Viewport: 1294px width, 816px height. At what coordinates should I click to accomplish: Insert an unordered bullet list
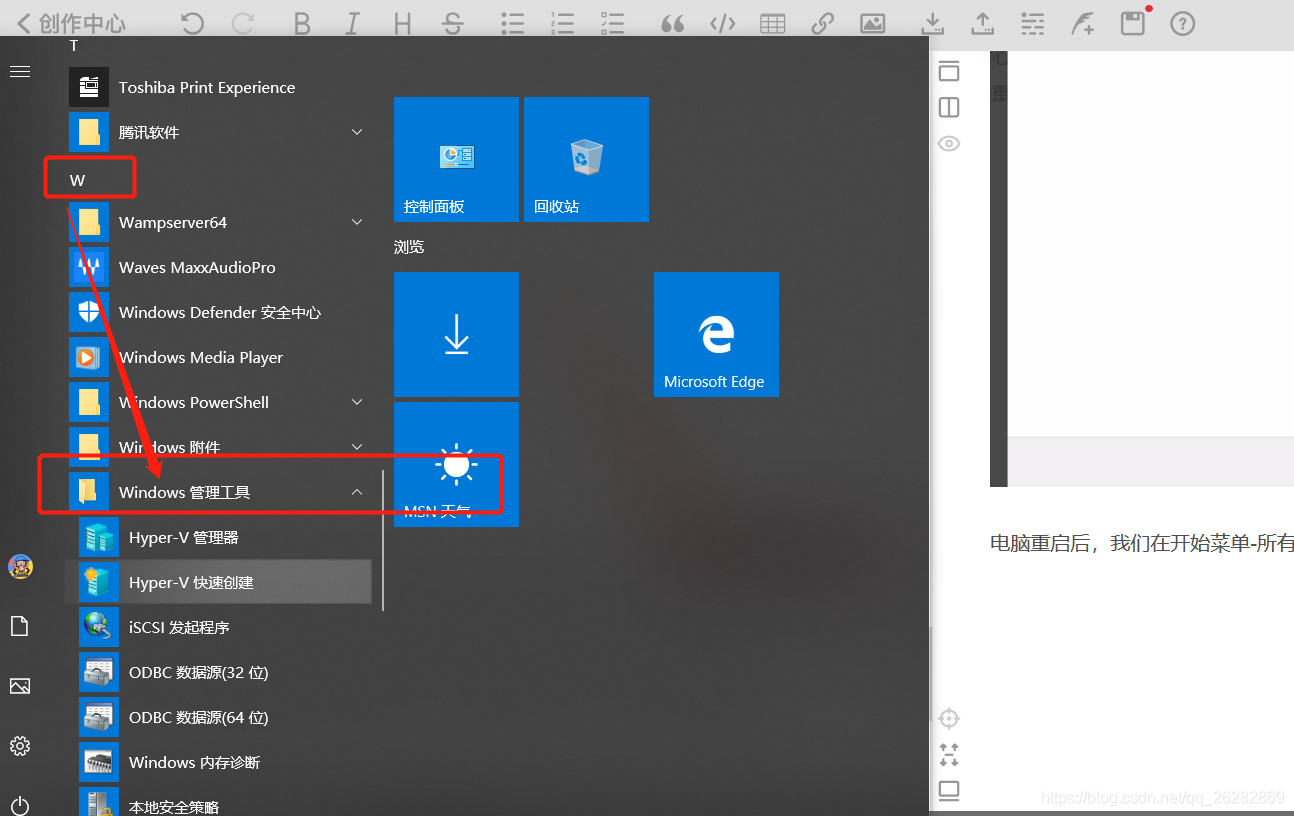(513, 23)
